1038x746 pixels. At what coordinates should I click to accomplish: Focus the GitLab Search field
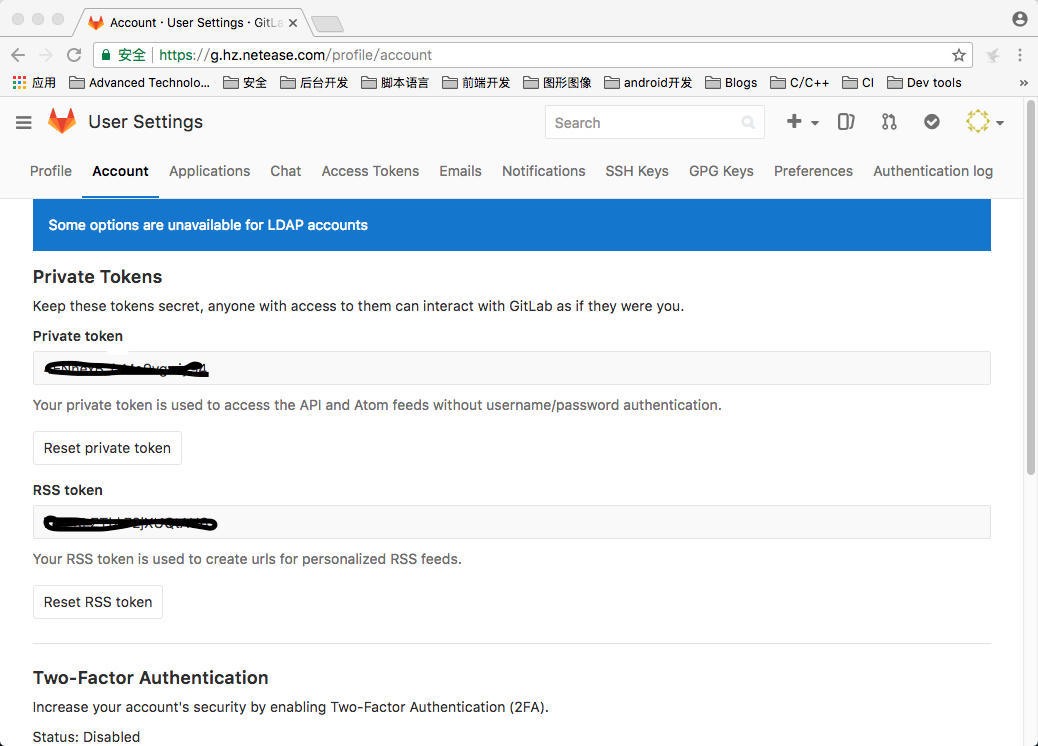coord(655,122)
